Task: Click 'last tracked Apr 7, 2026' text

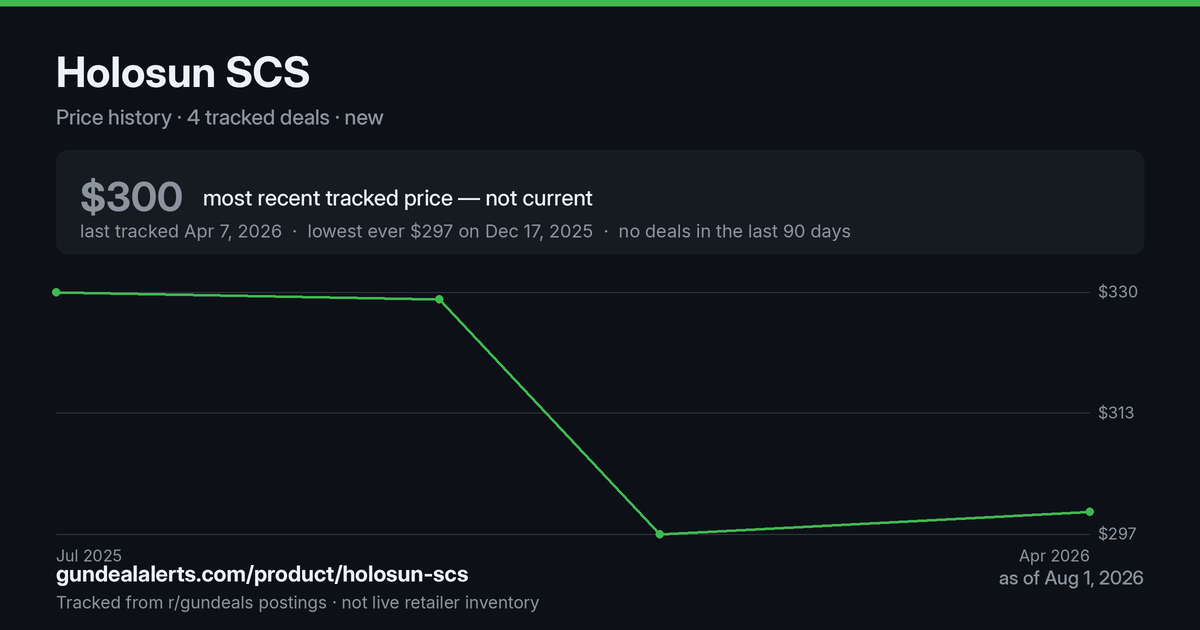Action: 181,231
